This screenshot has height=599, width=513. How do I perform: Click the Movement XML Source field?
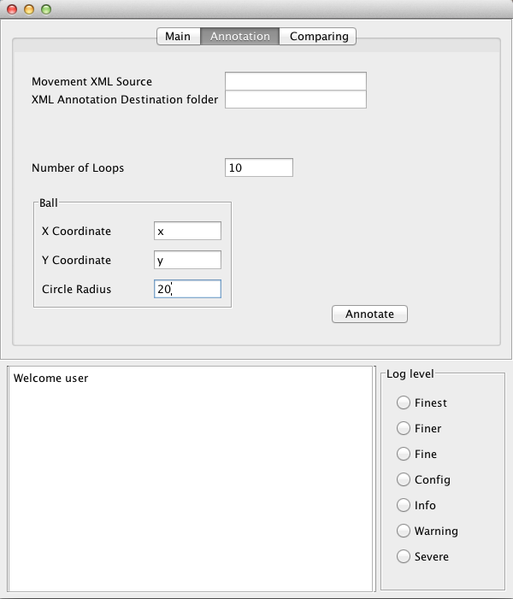(x=296, y=81)
